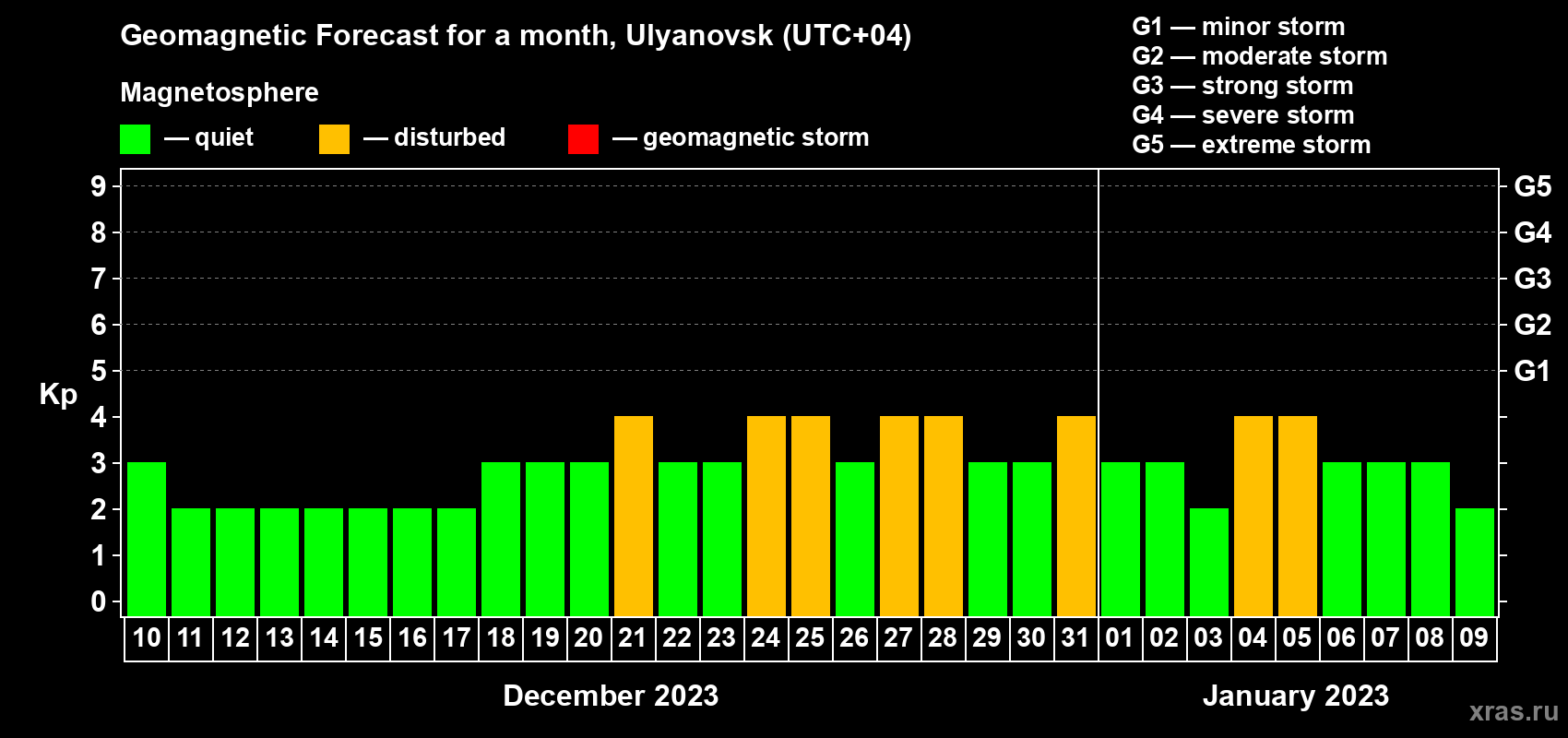Click the date label 10
This screenshot has width=1568, height=738.
pyautogui.click(x=147, y=638)
